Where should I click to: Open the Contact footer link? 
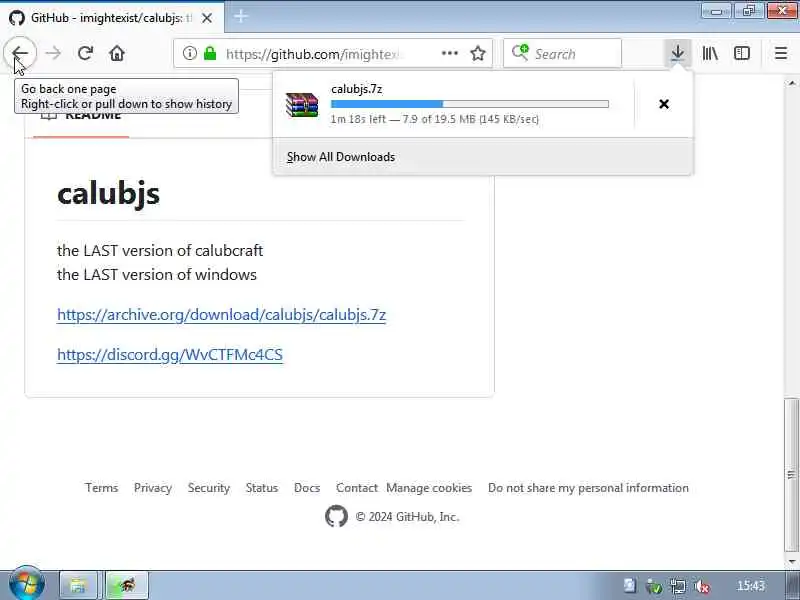point(357,488)
